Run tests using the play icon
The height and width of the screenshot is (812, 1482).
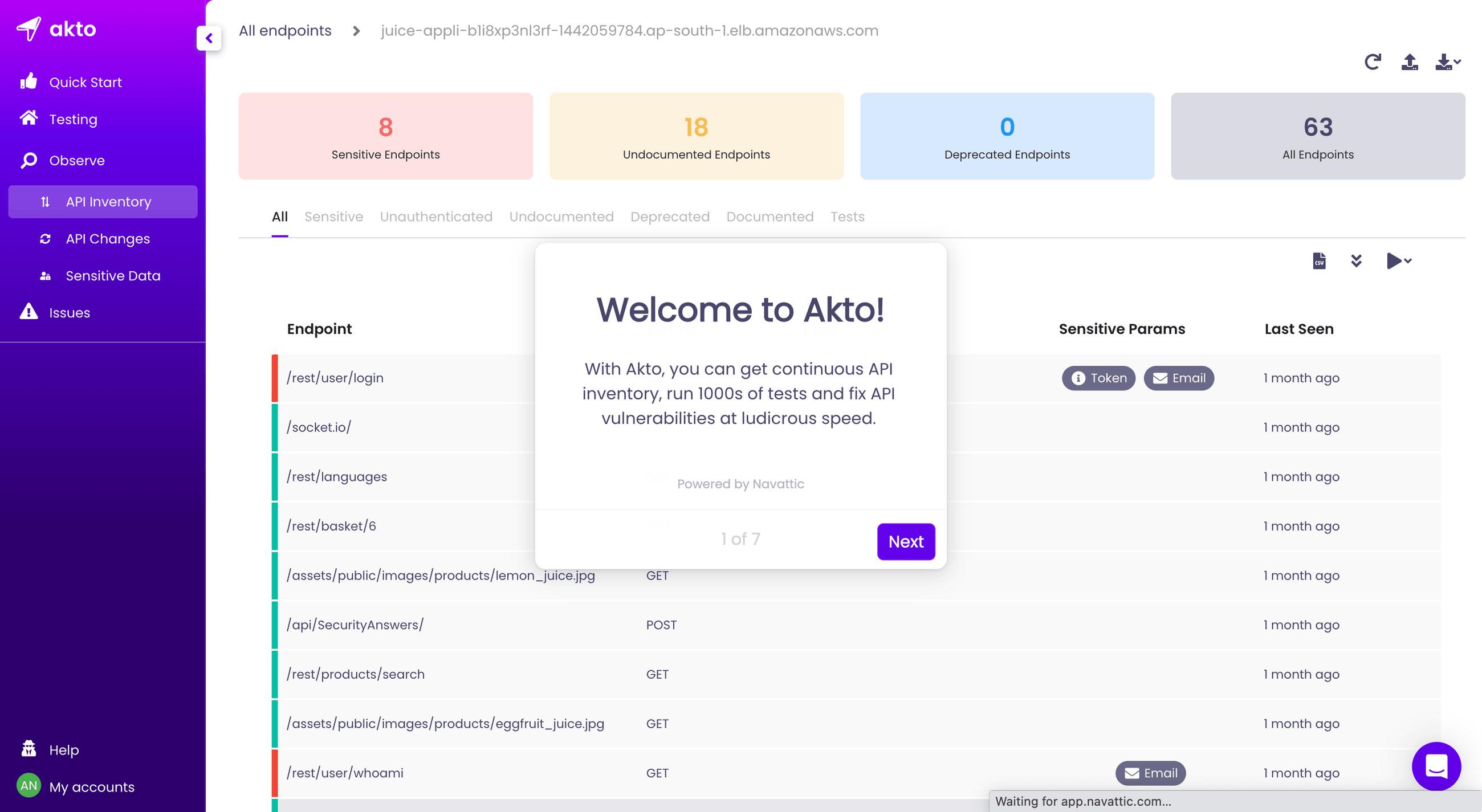pyautogui.click(x=1394, y=261)
